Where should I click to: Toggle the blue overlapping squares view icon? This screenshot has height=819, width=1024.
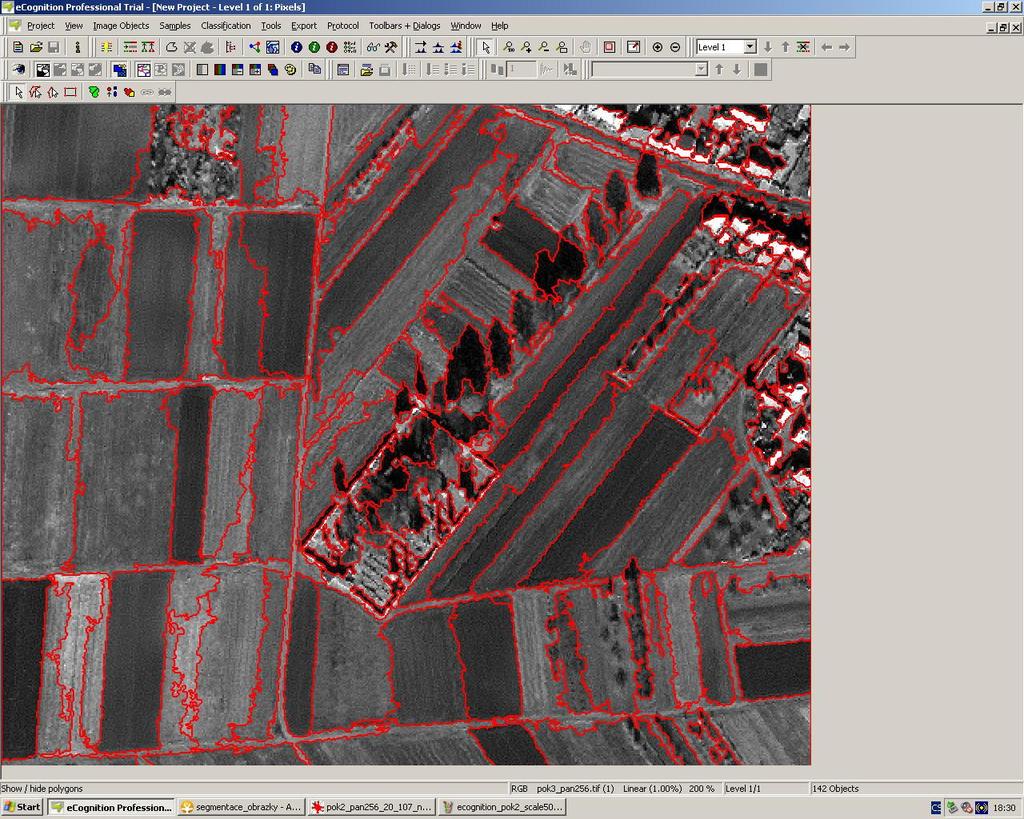(x=120, y=69)
